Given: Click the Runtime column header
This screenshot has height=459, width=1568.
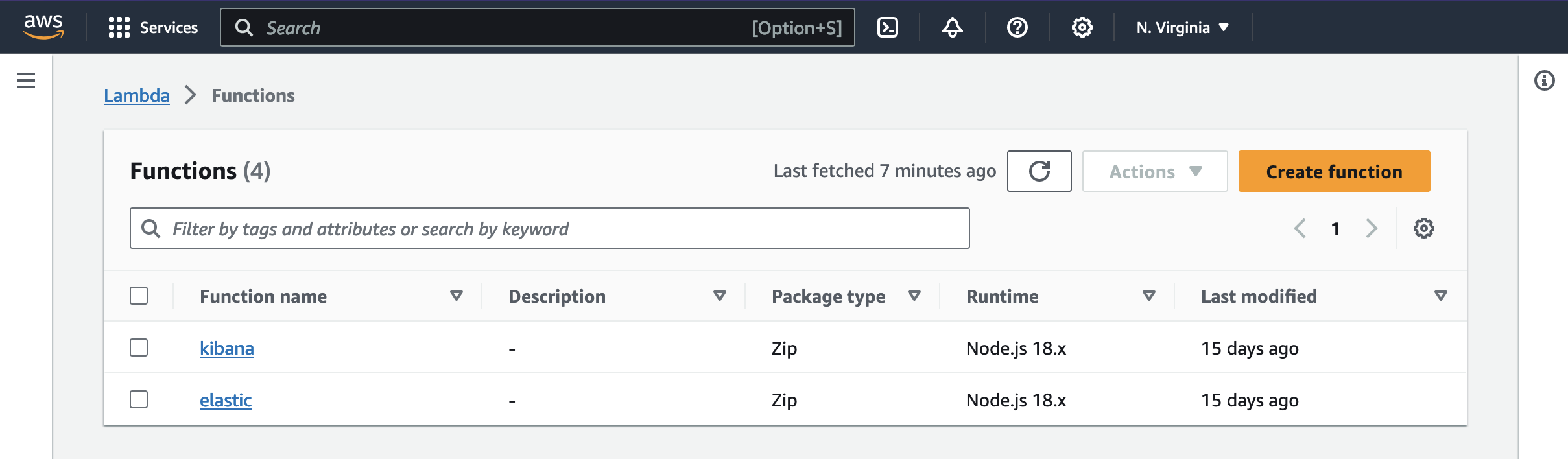Looking at the screenshot, I should [1003, 296].
